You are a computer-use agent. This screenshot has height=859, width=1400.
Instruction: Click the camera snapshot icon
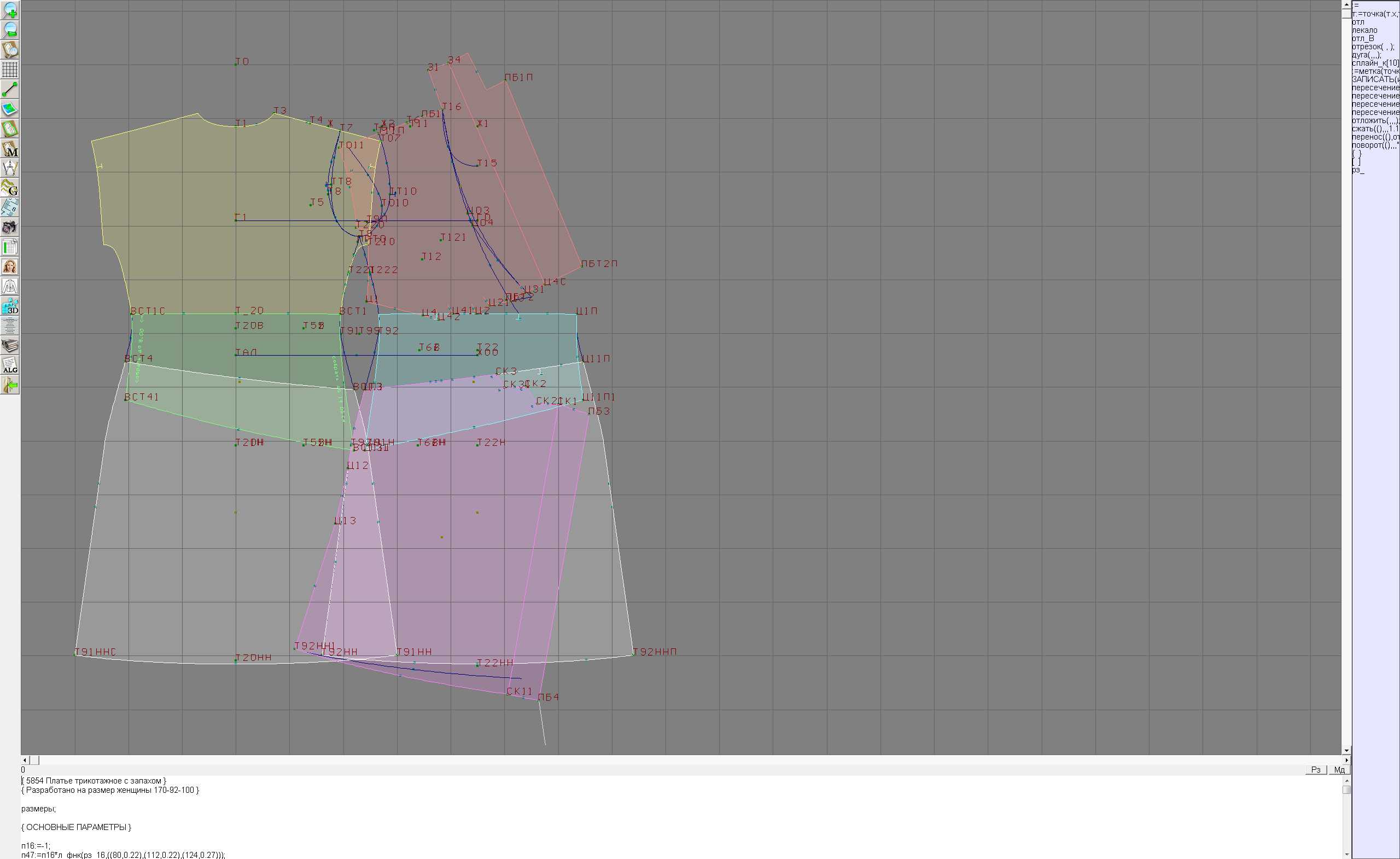tap(10, 228)
